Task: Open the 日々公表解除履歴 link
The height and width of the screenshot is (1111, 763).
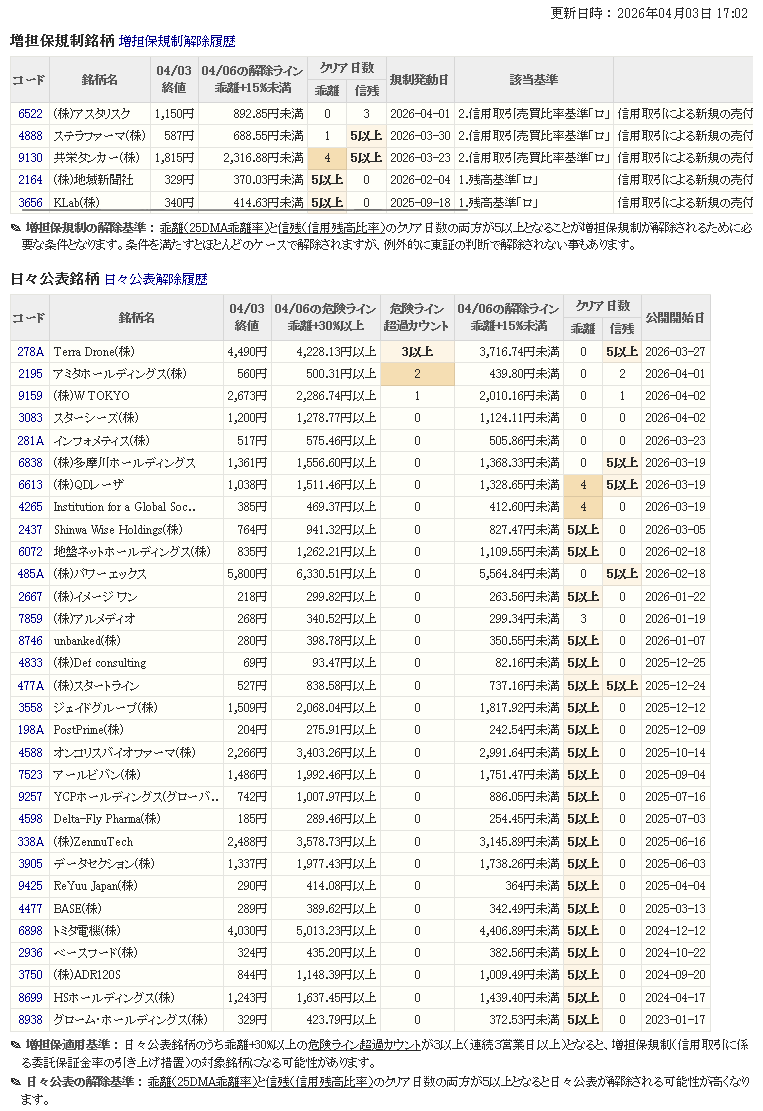Action: click(155, 280)
